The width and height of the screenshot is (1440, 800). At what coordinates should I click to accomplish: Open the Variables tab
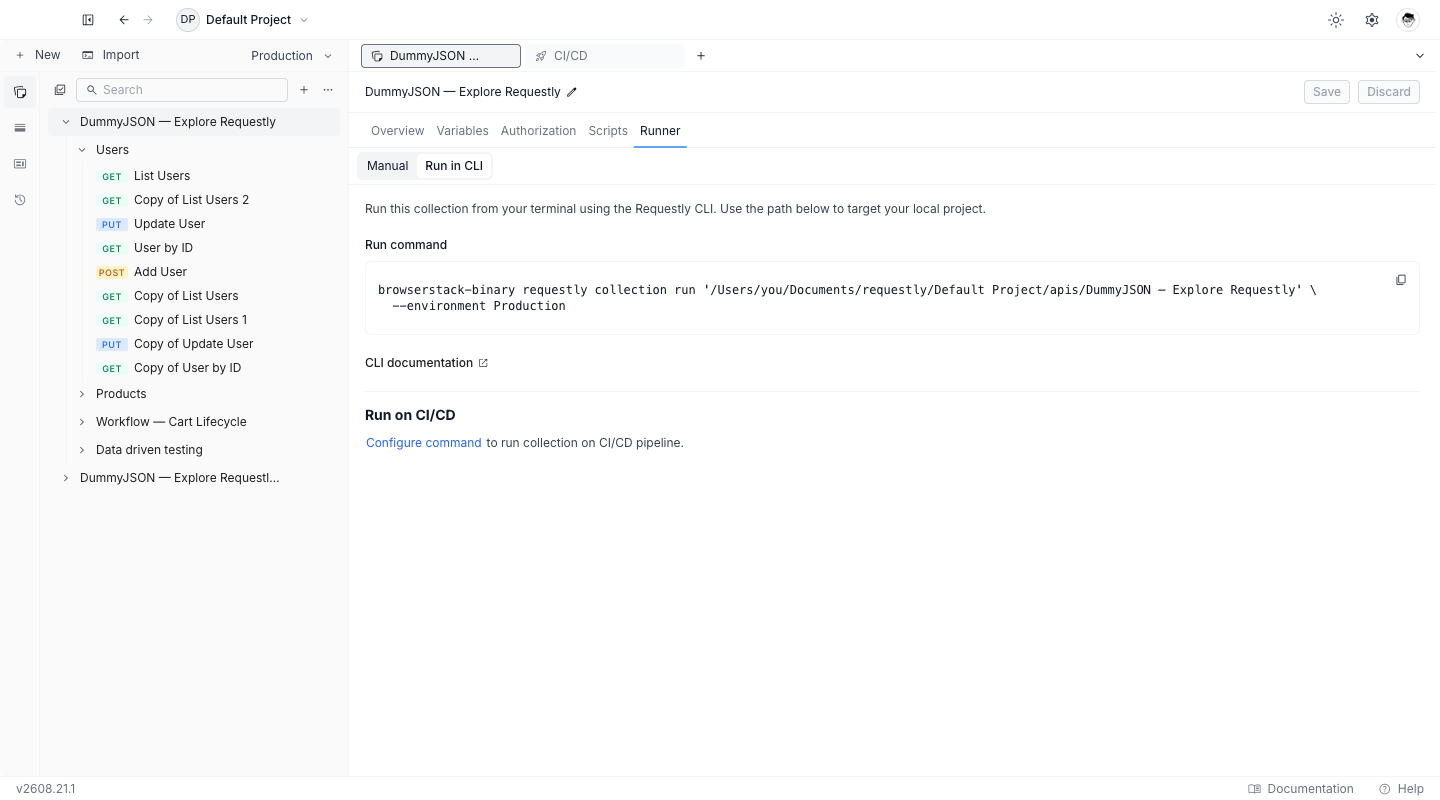click(x=462, y=131)
